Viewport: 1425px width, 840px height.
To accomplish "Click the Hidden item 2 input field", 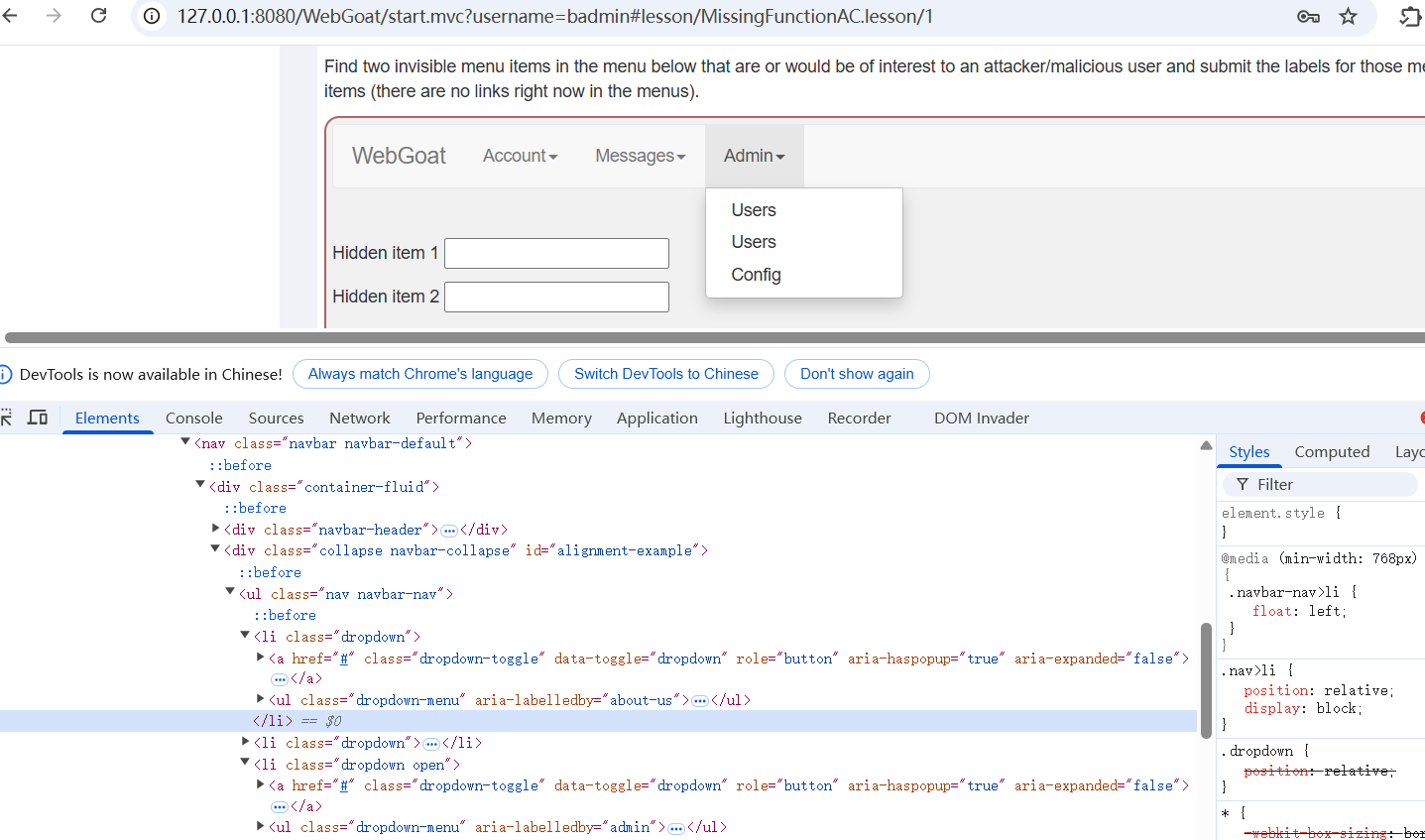I will click(556, 297).
